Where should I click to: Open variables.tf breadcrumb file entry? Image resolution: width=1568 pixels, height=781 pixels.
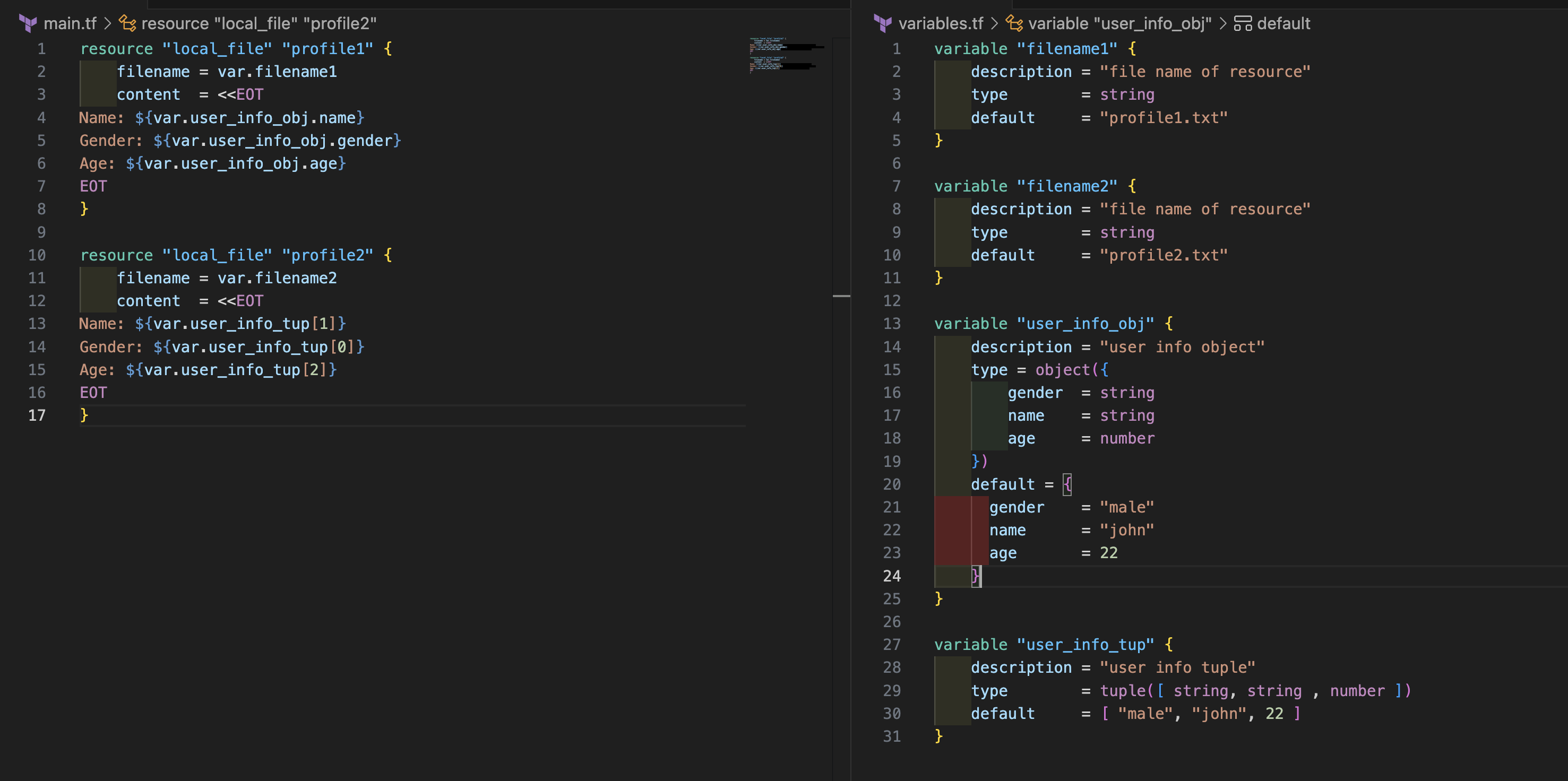click(x=941, y=23)
